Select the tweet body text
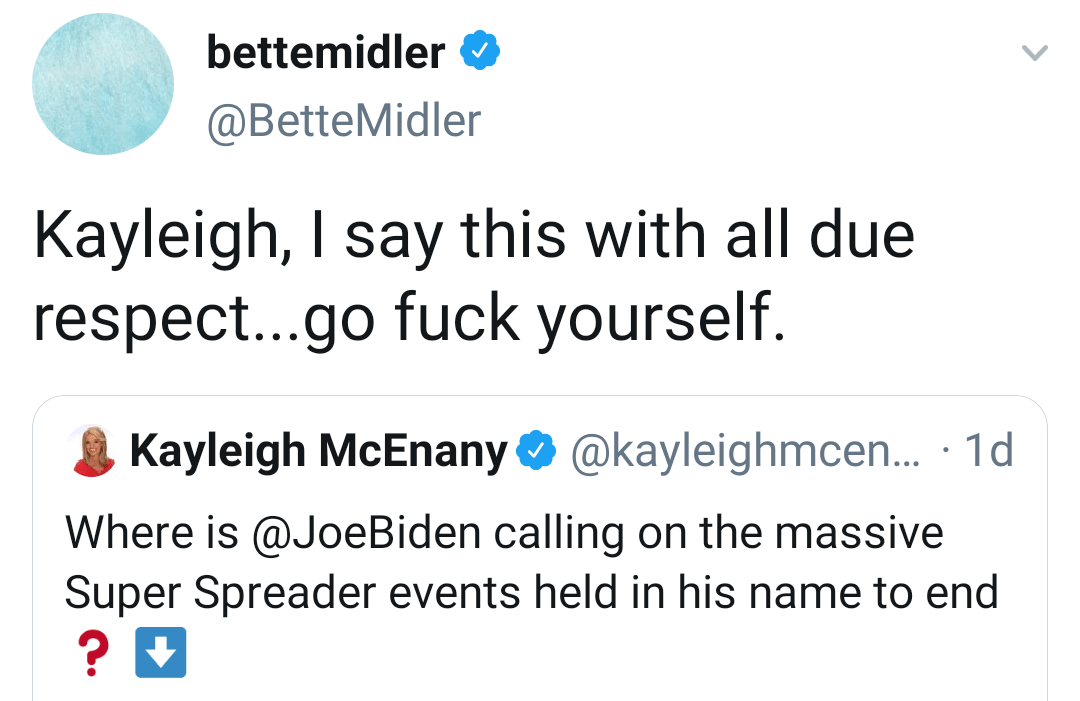Viewport: 1080px width, 701px height. (x=470, y=275)
